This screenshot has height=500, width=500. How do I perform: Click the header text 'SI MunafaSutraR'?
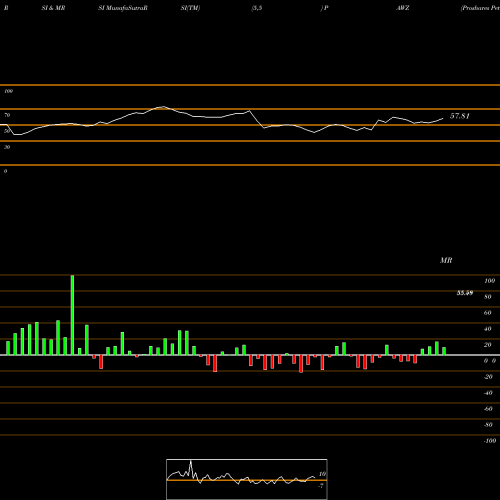(123, 8)
